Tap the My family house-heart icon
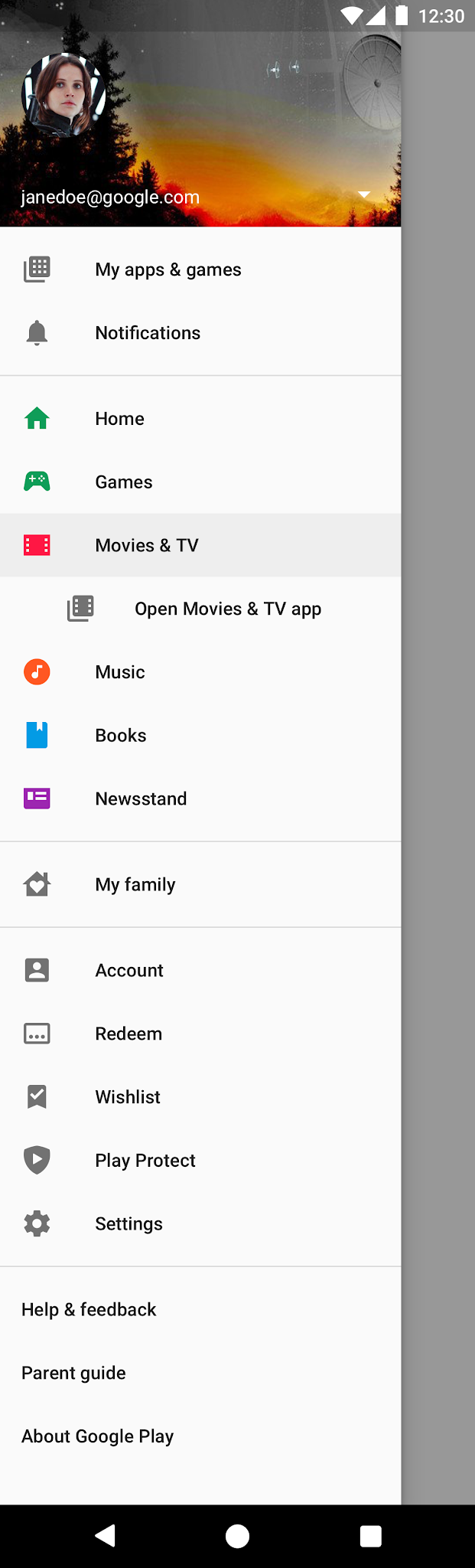Viewport: 475px width, 1568px height. 37,884
